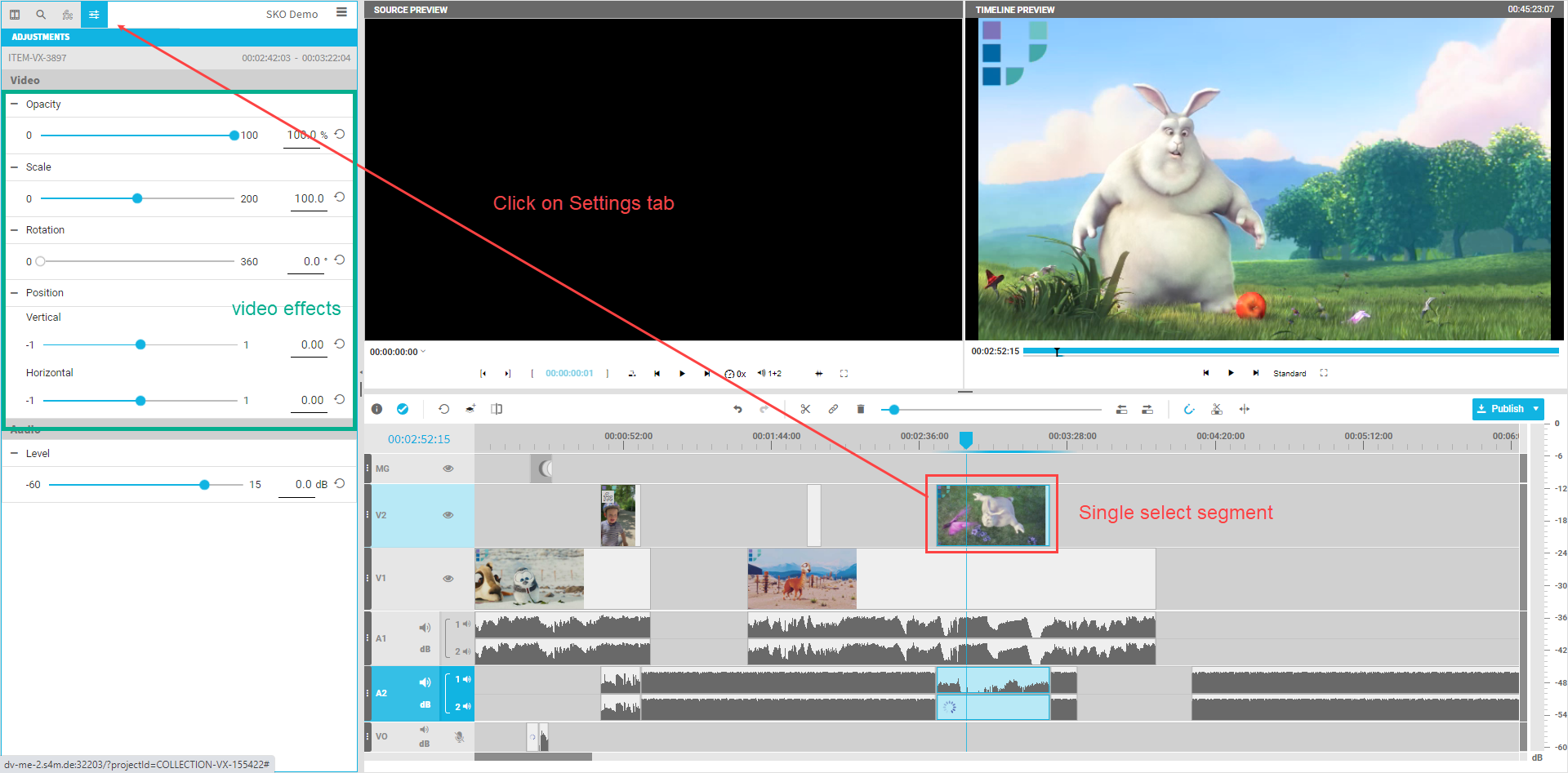Toggle visibility of the MG track

[448, 469]
